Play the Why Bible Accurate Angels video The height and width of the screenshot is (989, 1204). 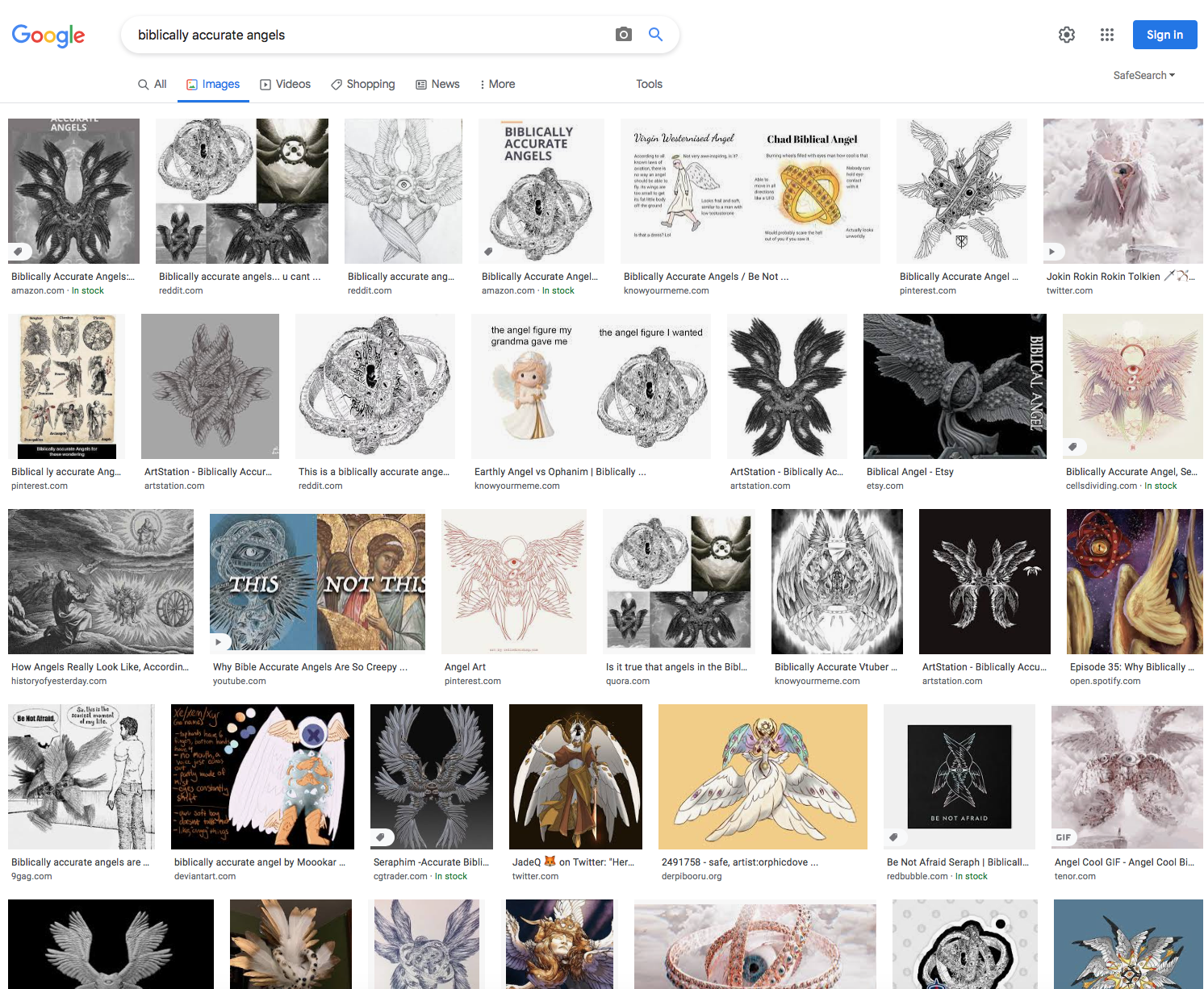coord(219,642)
